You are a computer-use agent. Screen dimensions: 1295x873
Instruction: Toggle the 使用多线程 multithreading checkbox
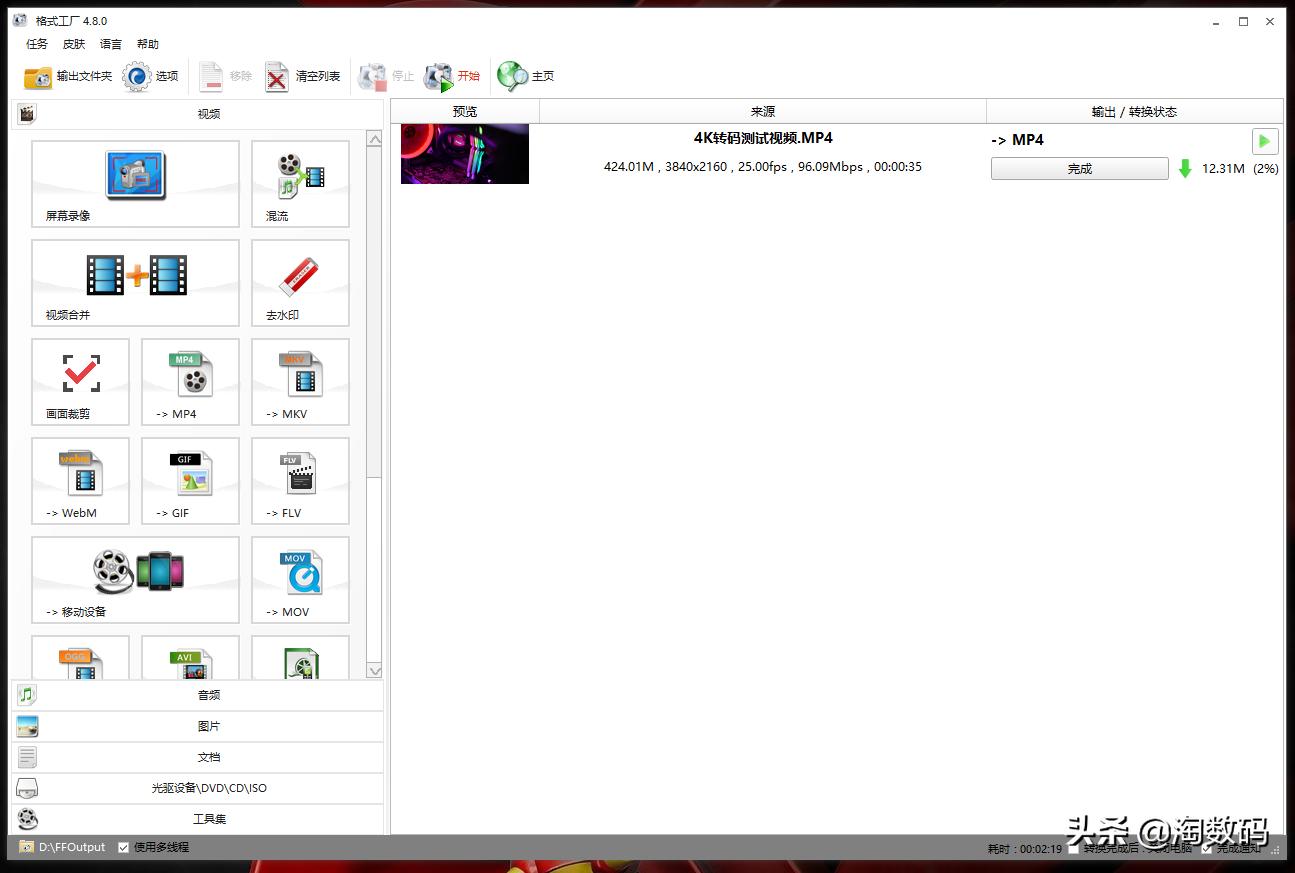[124, 846]
